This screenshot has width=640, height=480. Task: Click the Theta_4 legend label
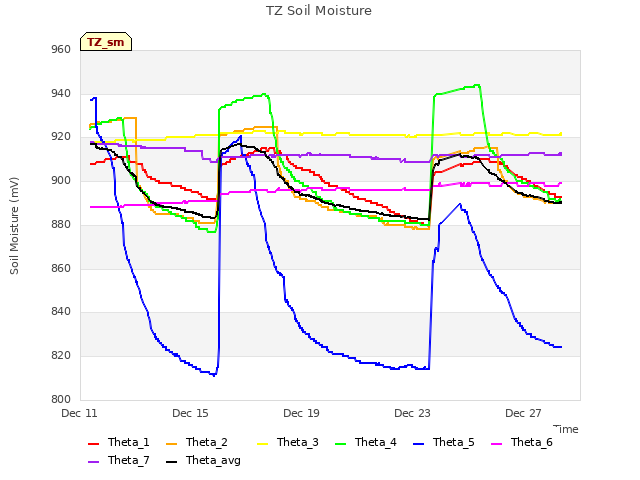click(x=376, y=442)
